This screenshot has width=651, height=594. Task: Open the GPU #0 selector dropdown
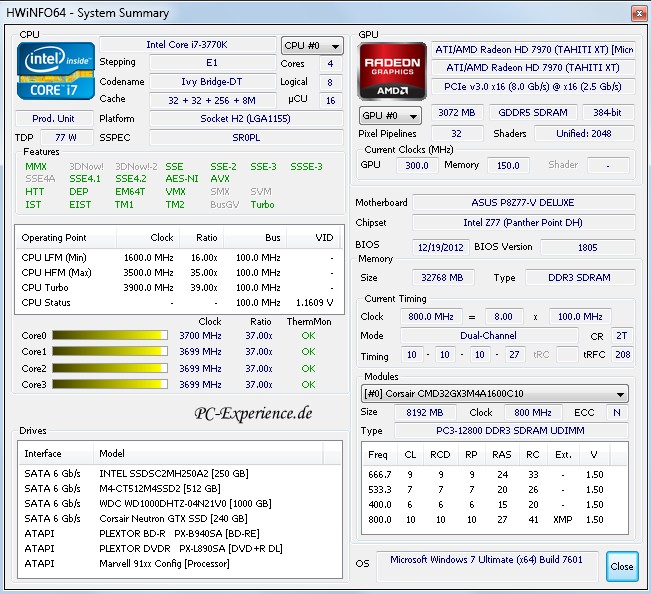click(390, 115)
